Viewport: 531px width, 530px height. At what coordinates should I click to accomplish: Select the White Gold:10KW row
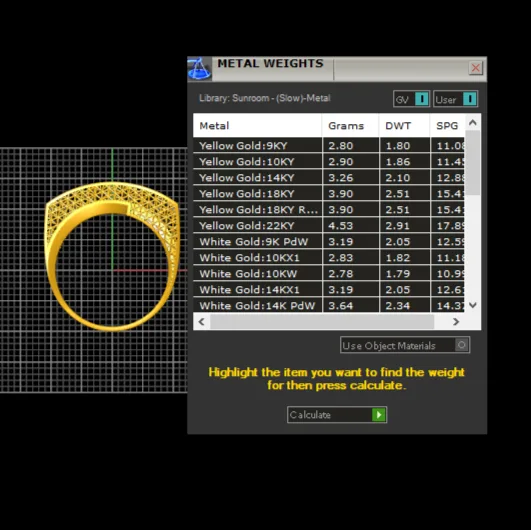pyautogui.click(x=328, y=274)
